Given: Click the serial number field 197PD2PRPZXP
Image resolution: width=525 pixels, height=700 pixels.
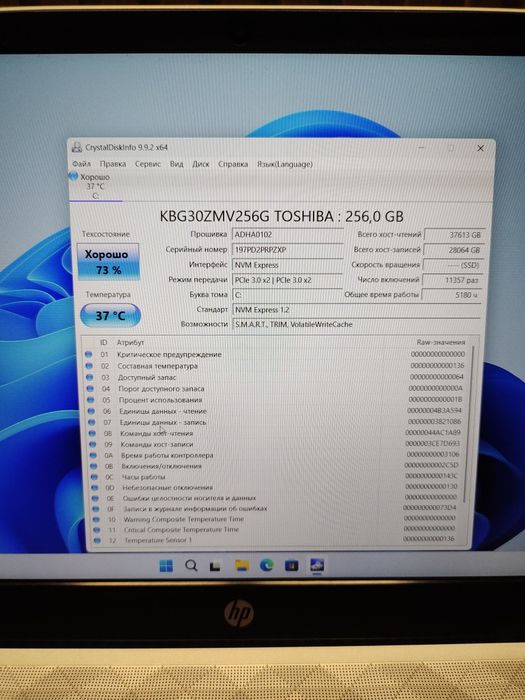Looking at the screenshot, I should pos(288,250).
